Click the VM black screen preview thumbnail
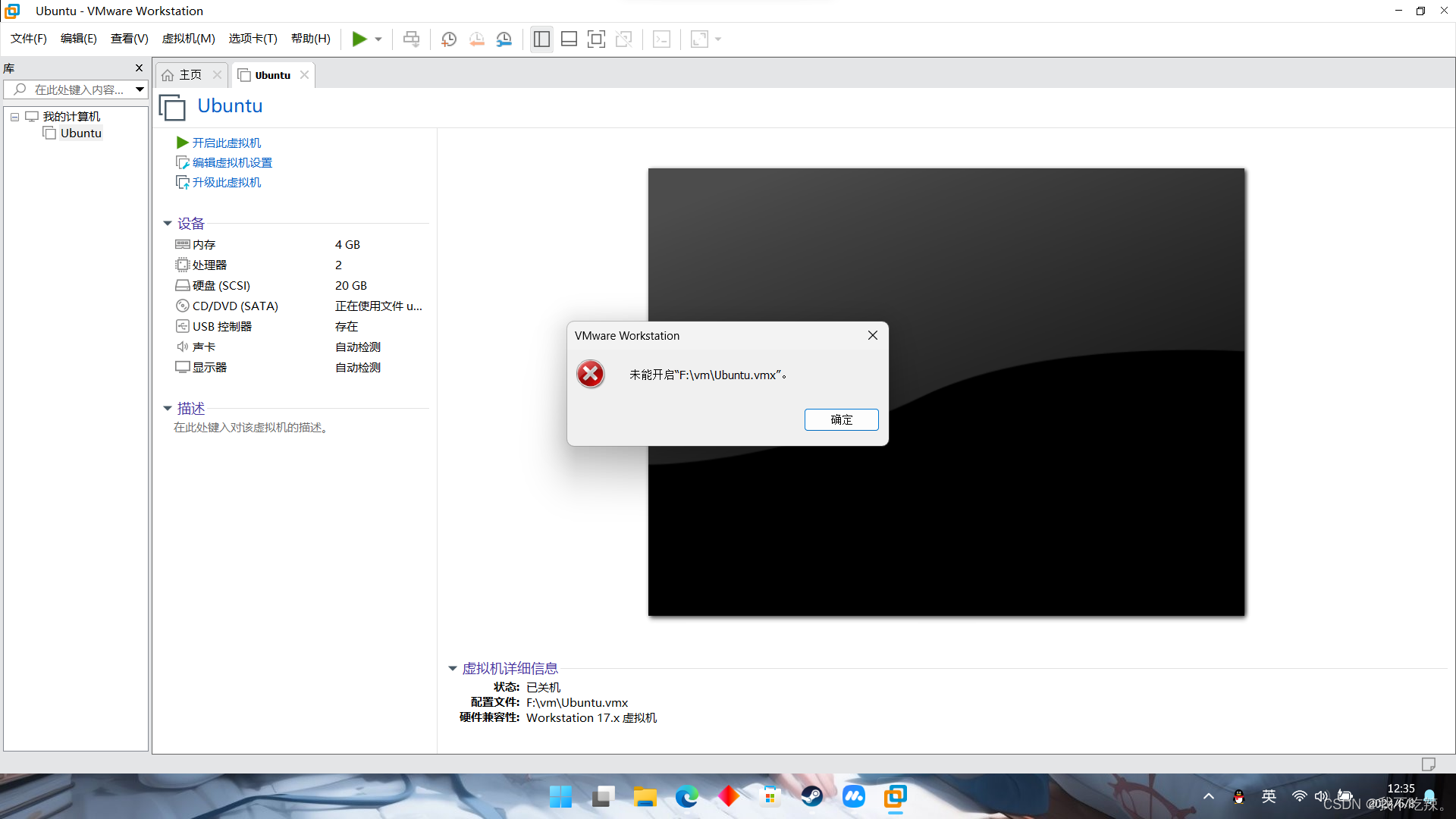The width and height of the screenshot is (1456, 819). pyautogui.click(x=946, y=392)
